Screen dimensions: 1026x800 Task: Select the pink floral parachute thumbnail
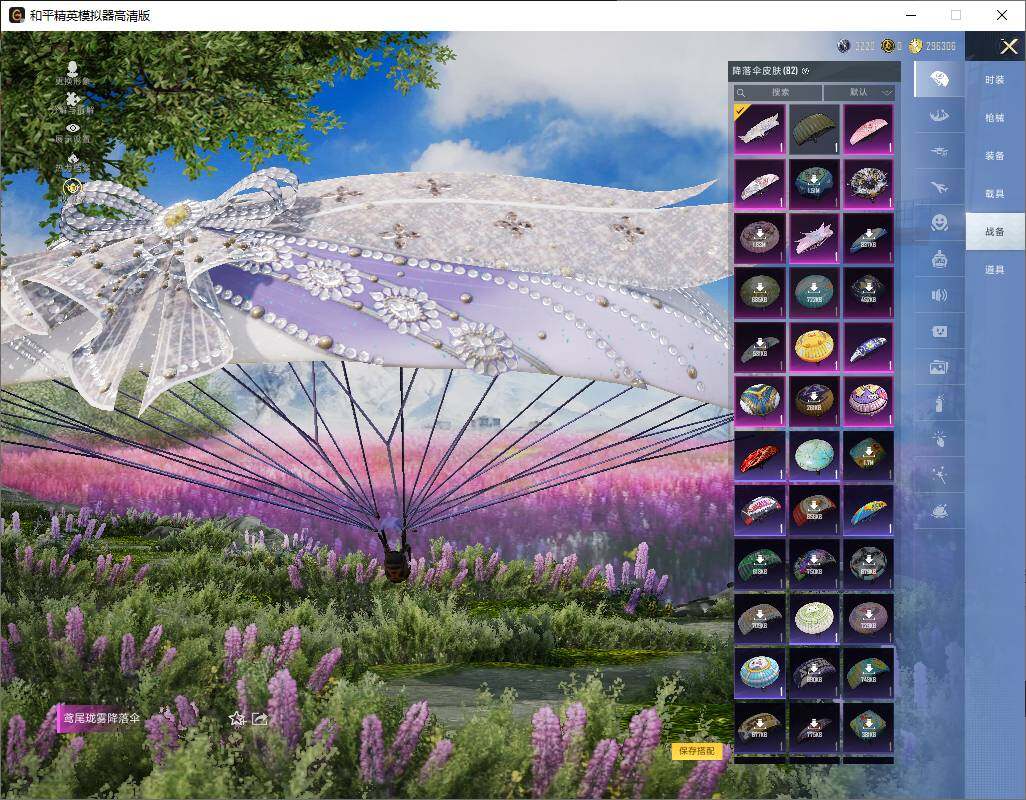(868, 129)
